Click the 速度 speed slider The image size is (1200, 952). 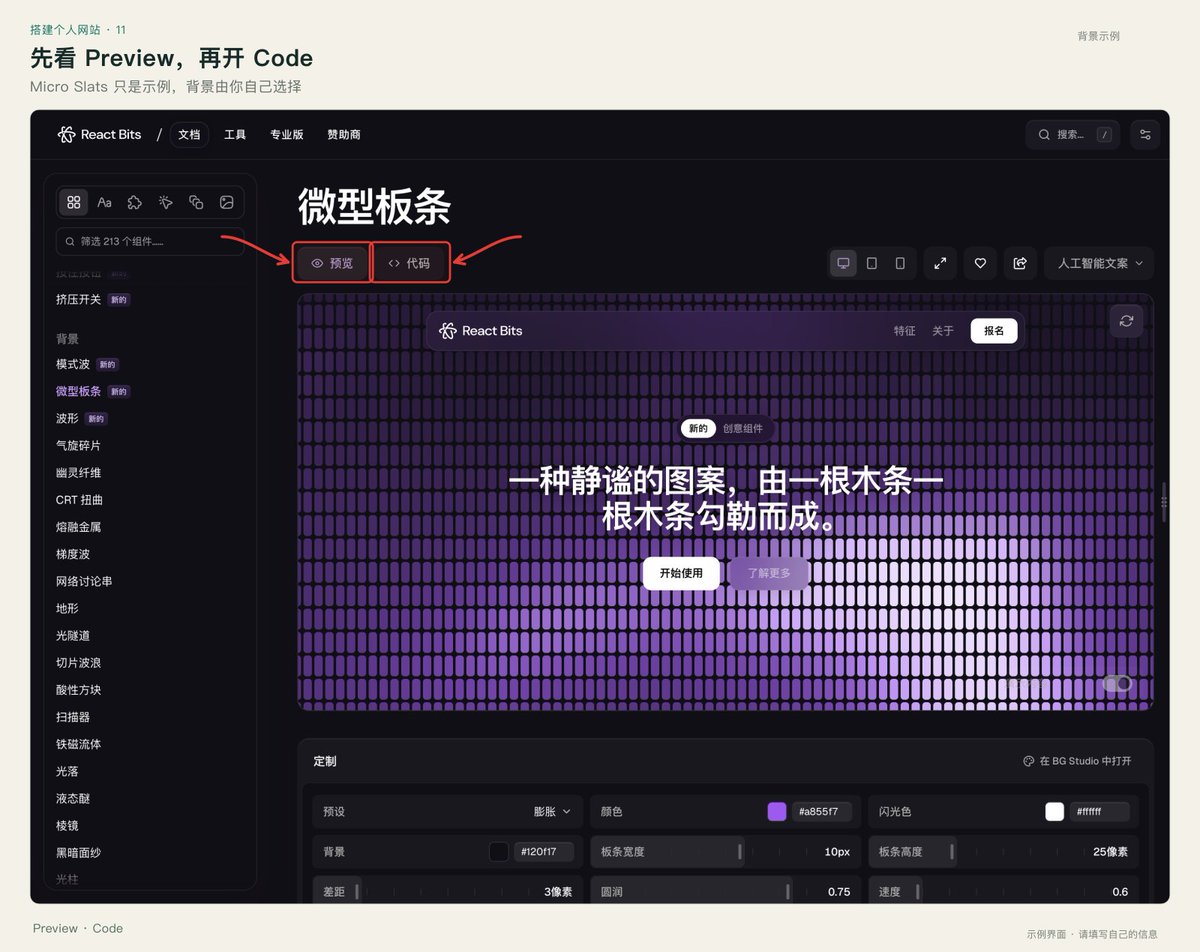coord(1003,891)
